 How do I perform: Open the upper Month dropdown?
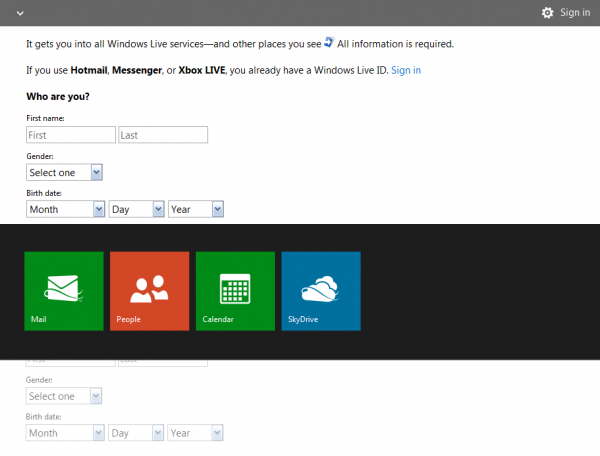tap(65, 209)
